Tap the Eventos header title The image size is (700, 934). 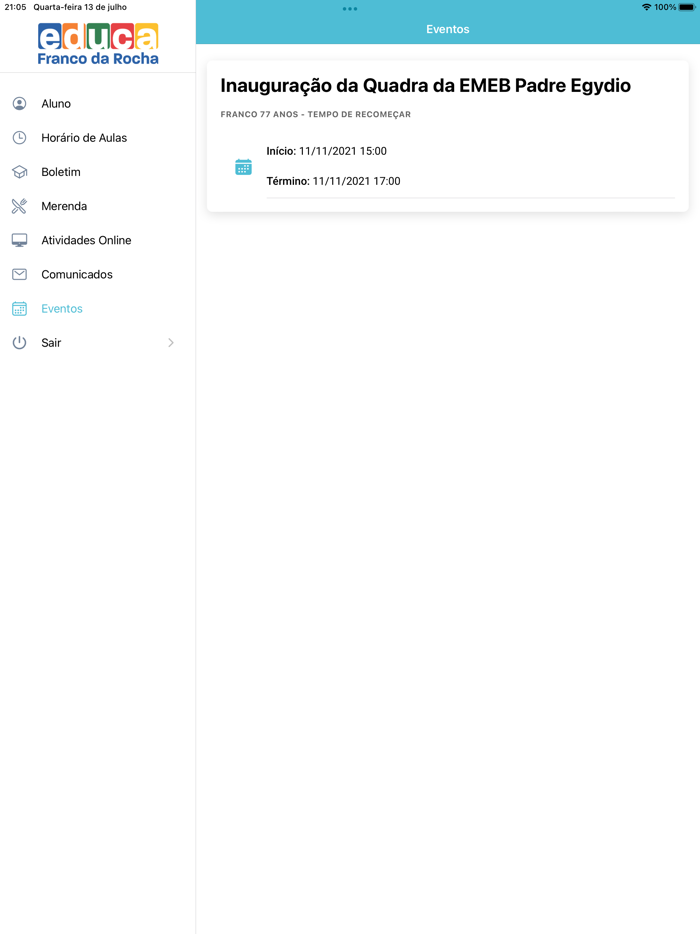tap(448, 29)
